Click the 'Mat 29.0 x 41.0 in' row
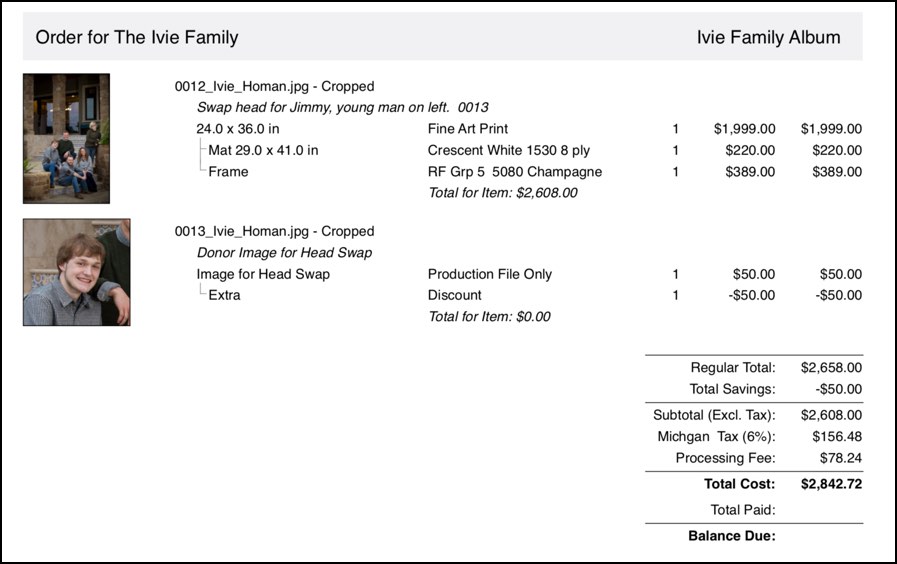Screen dimensions: 897x564 (263, 150)
